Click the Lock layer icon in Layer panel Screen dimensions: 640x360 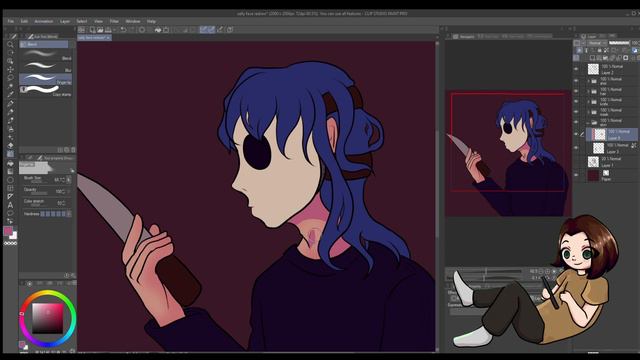pyautogui.click(x=599, y=50)
